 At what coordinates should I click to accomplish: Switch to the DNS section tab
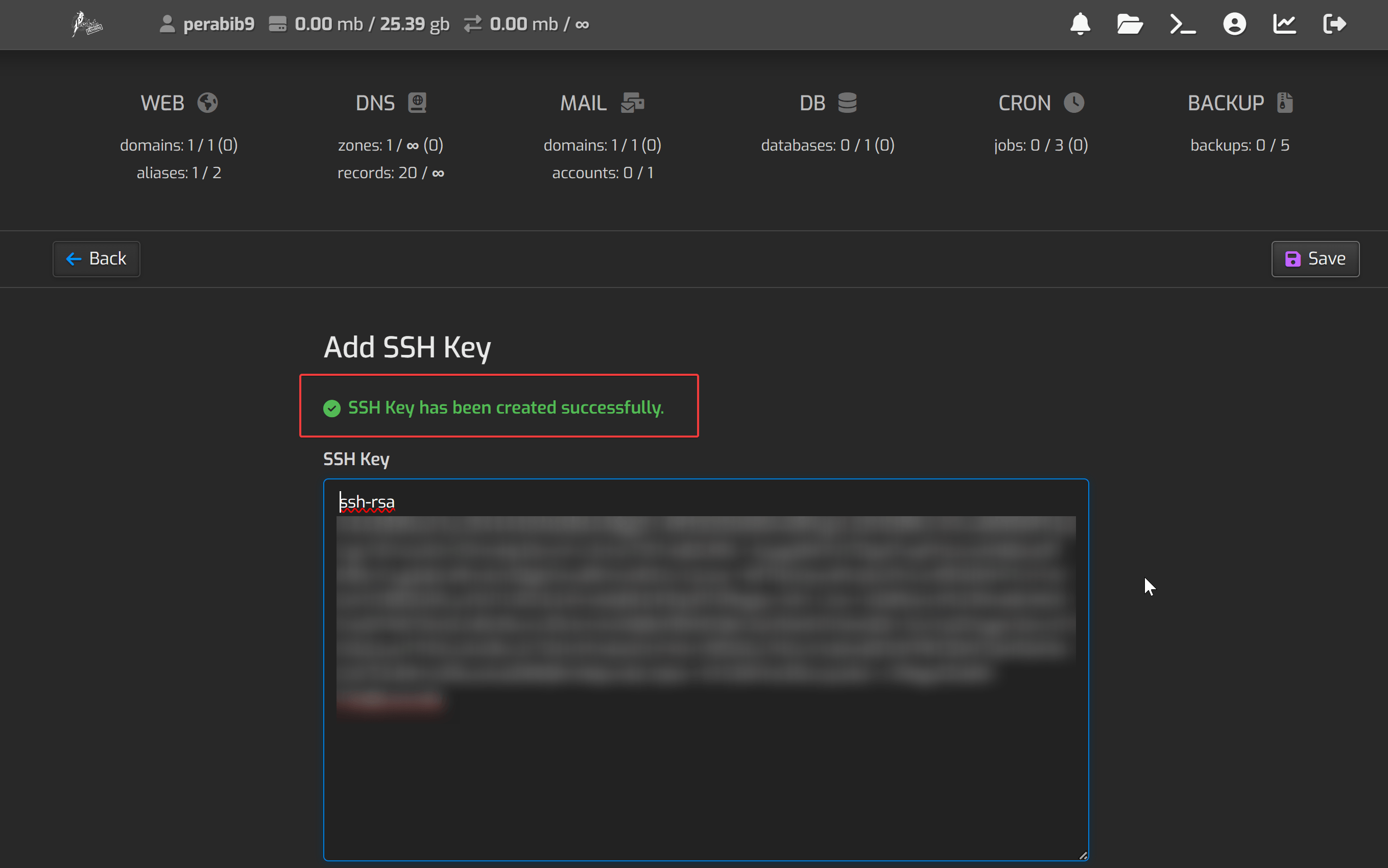coord(375,103)
